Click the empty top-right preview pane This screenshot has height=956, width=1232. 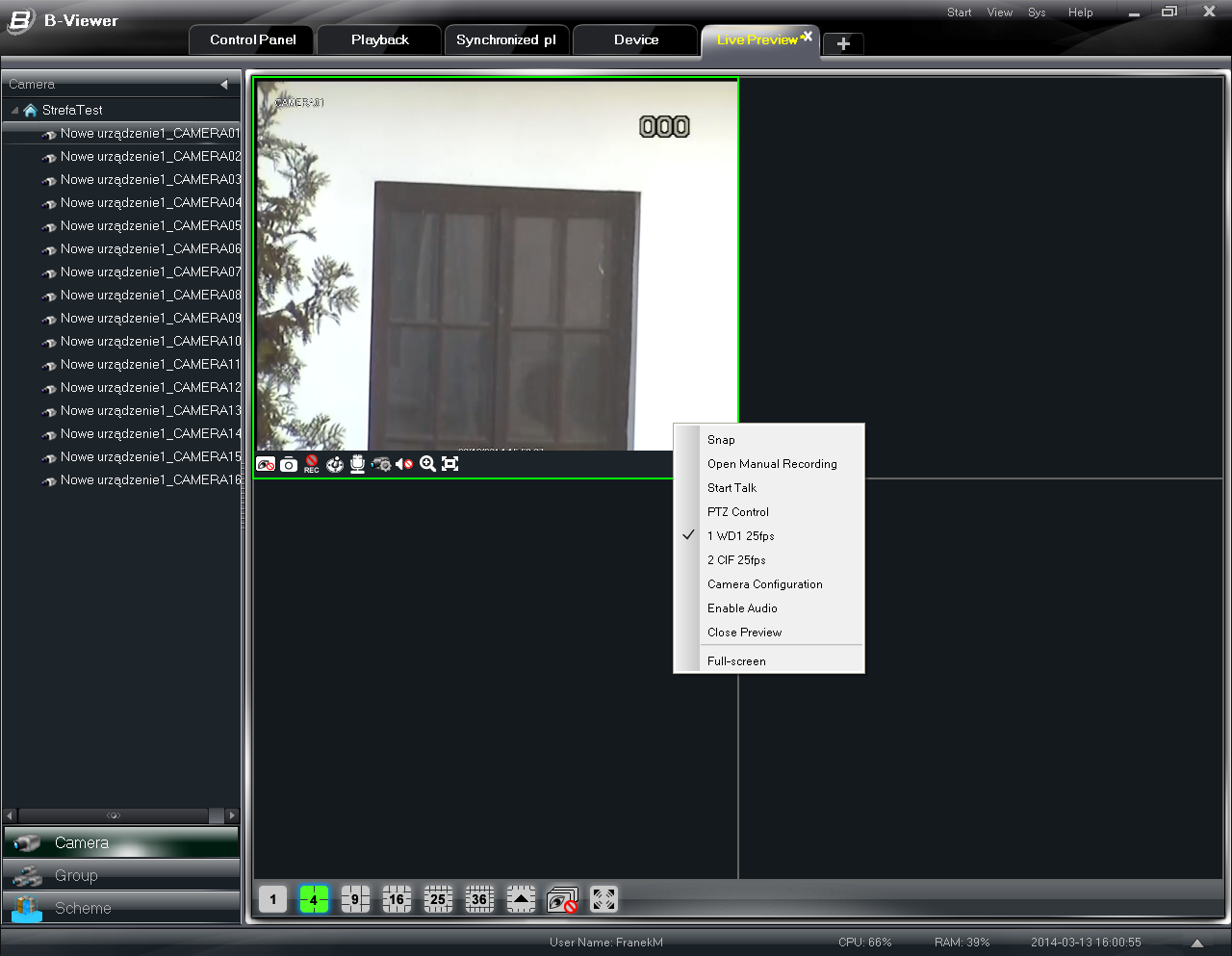coord(982,277)
